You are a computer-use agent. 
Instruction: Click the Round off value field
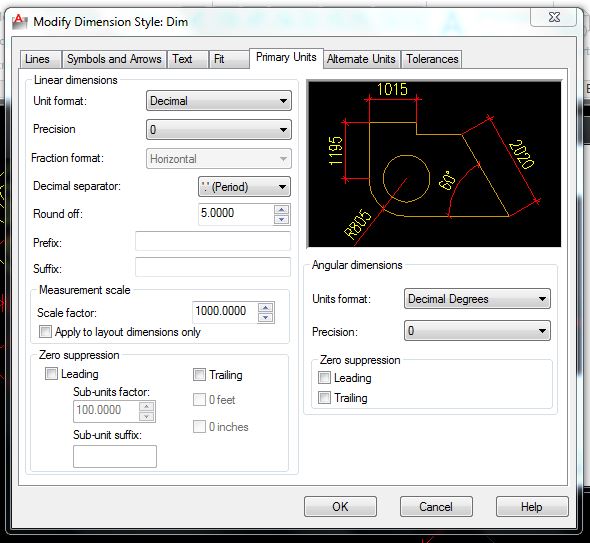click(236, 214)
